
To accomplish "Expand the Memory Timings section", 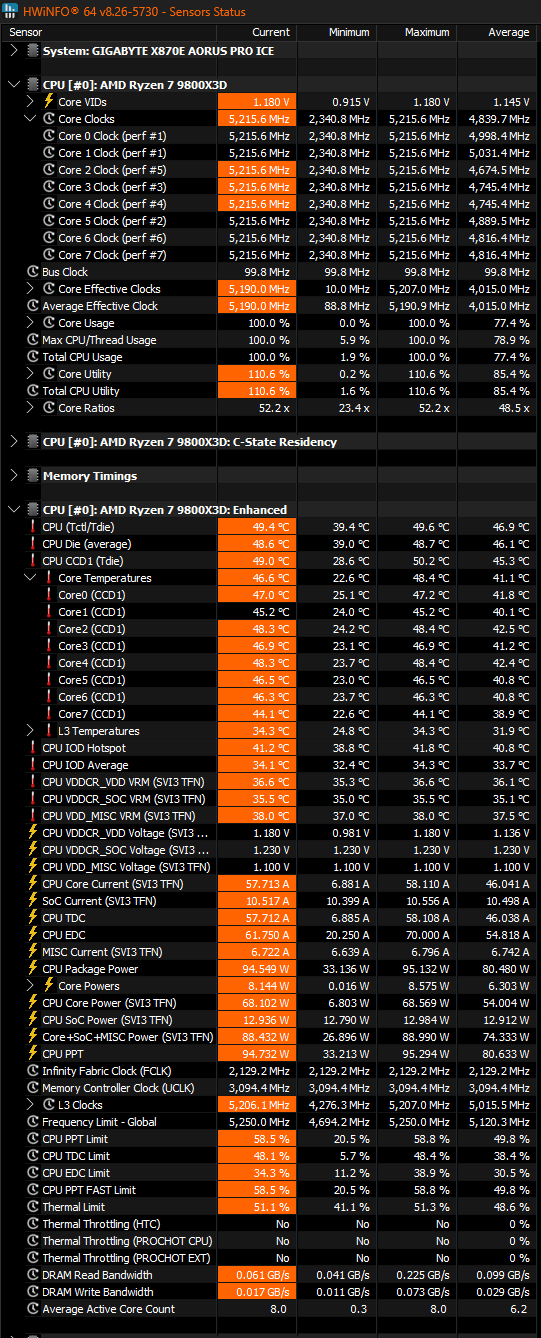I will click(x=13, y=476).
